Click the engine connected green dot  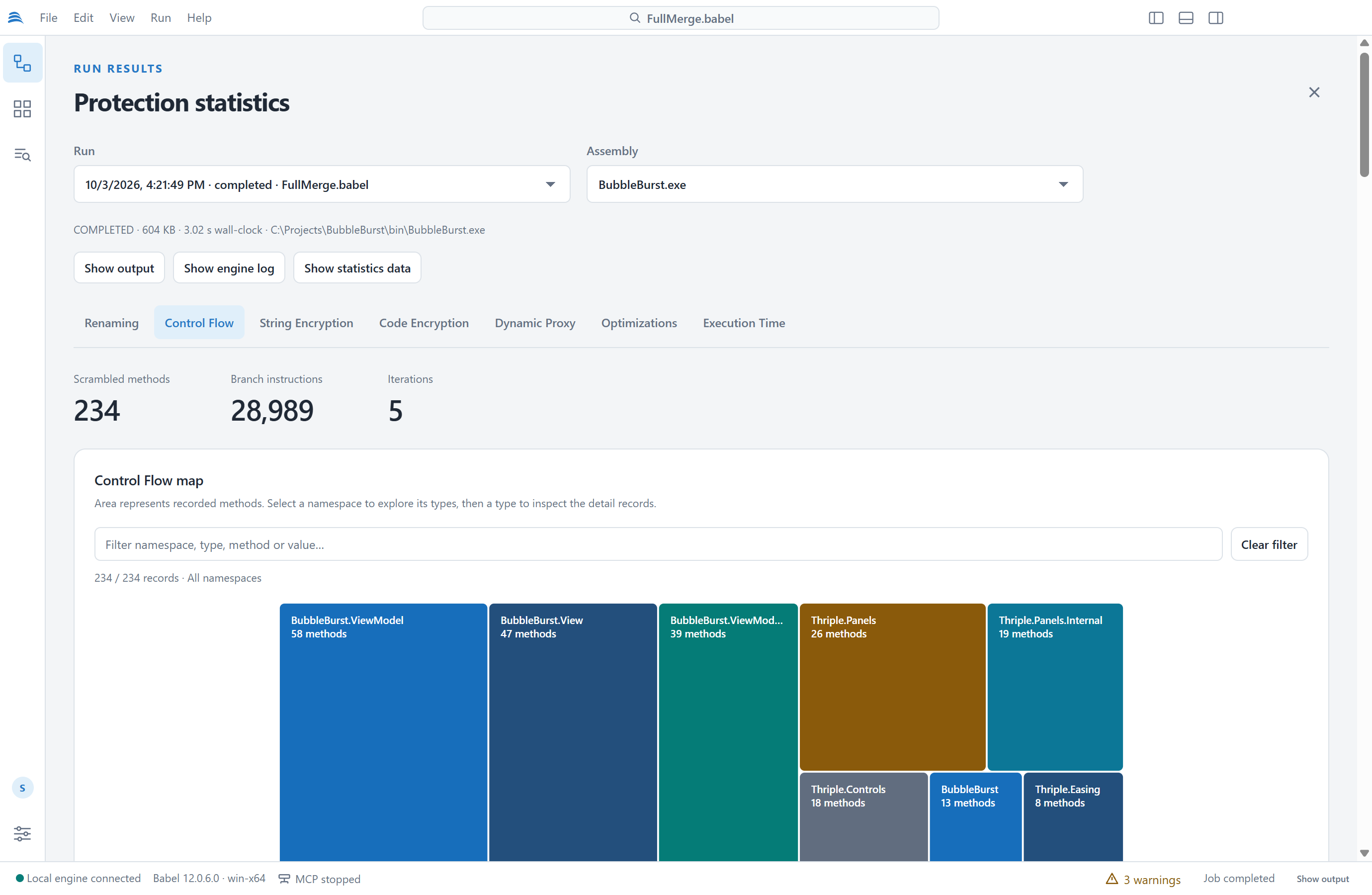(19, 878)
